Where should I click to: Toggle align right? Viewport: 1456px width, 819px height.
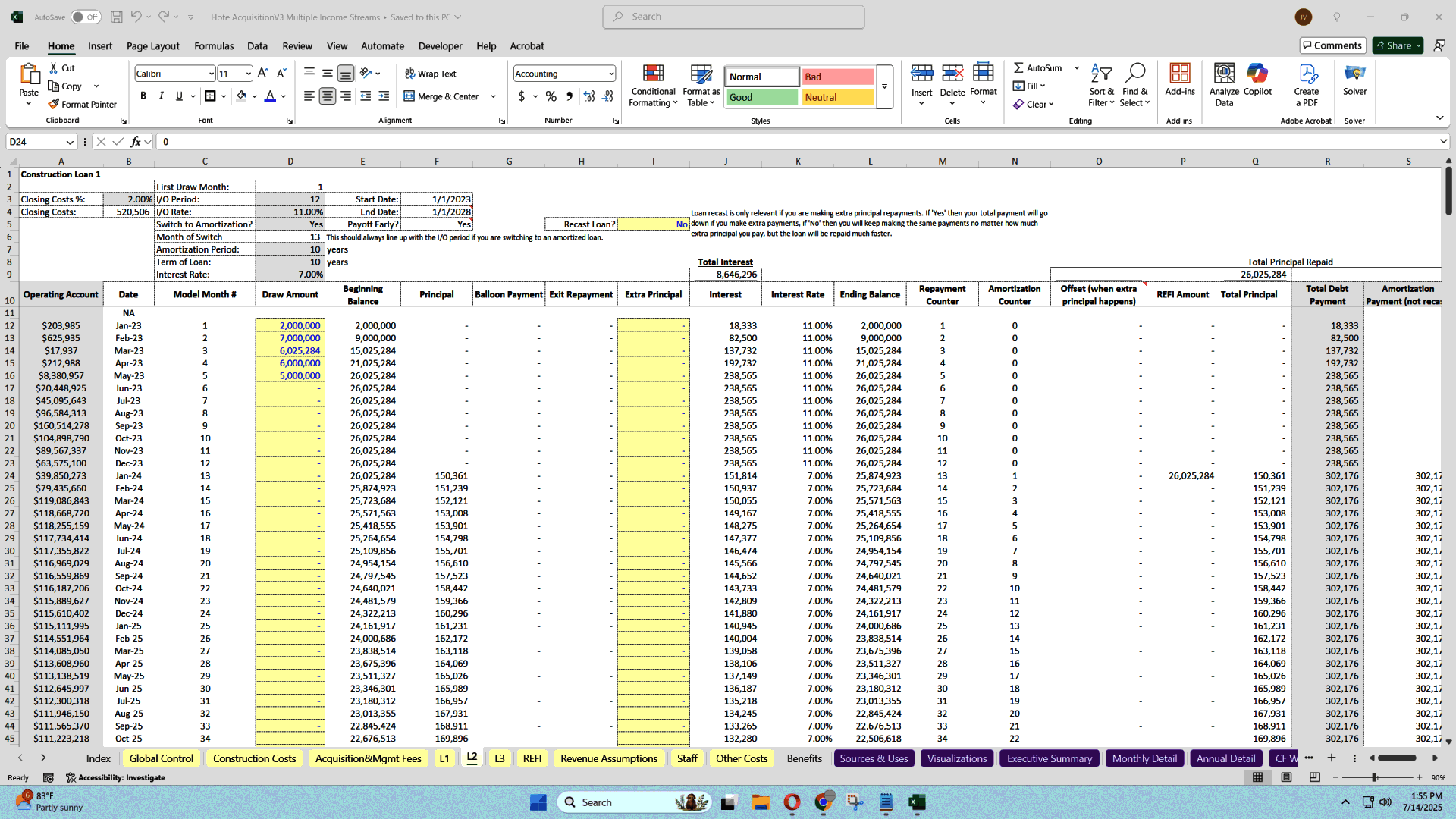click(x=346, y=96)
